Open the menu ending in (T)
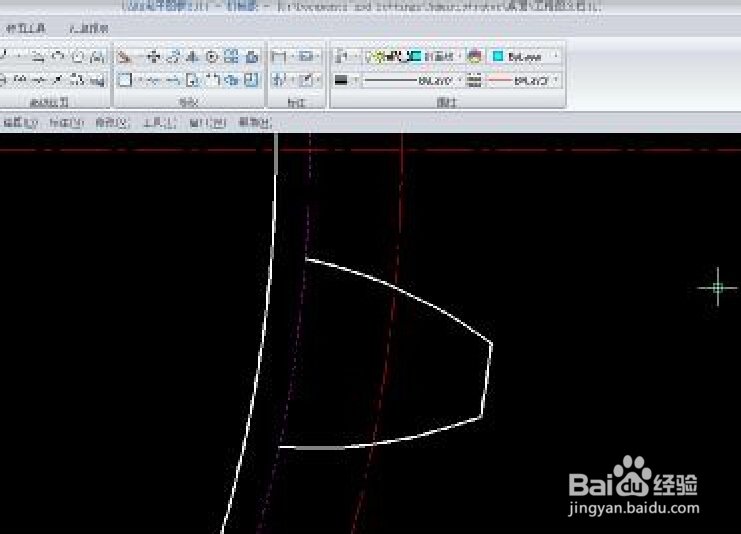This screenshot has height=534, width=741. [160, 123]
